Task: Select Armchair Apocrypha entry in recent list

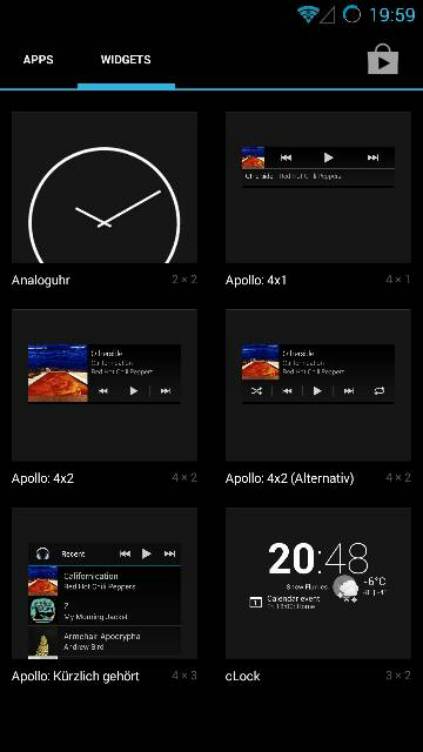Action: pyautogui.click(x=105, y=642)
